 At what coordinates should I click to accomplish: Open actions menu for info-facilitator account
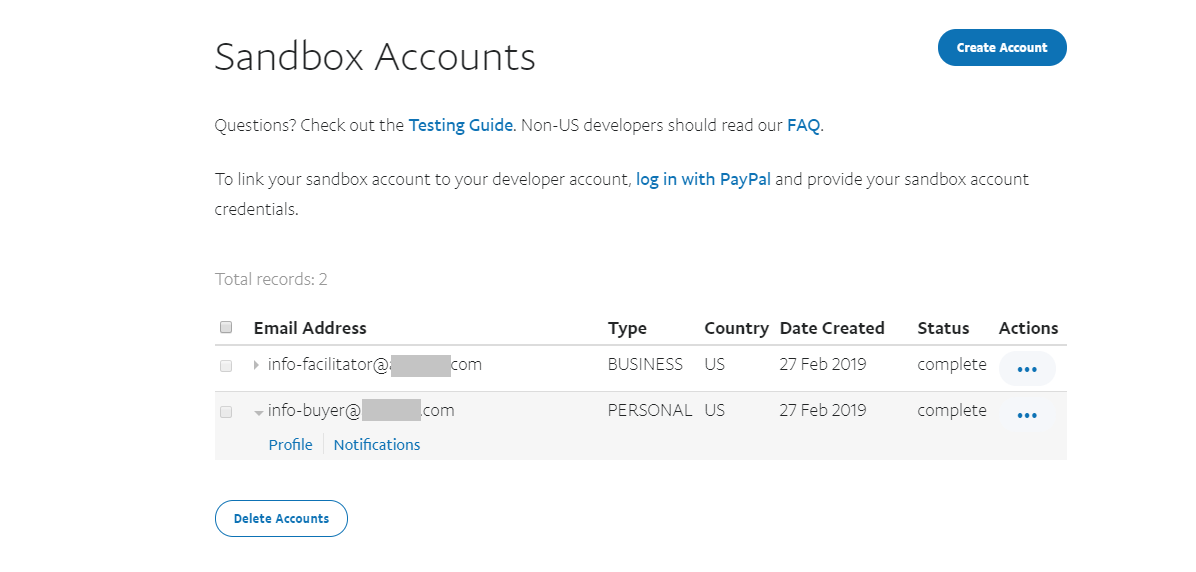click(x=1026, y=369)
